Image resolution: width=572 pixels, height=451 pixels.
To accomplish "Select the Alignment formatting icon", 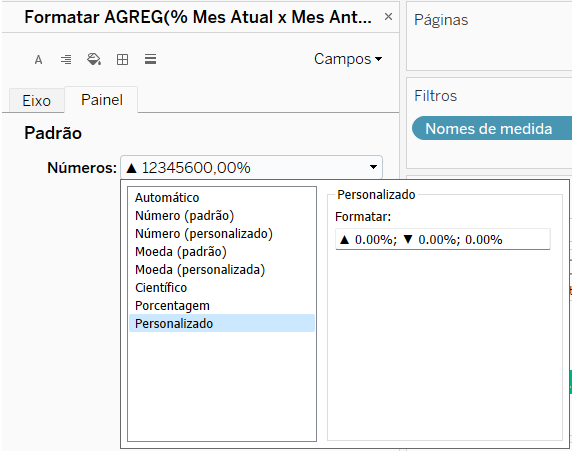I will pyautogui.click(x=66, y=59).
